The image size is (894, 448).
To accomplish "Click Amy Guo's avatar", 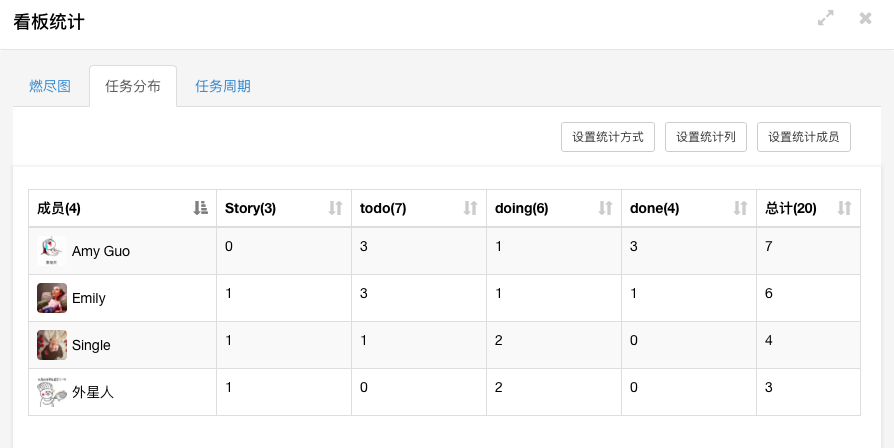I will click(x=52, y=251).
